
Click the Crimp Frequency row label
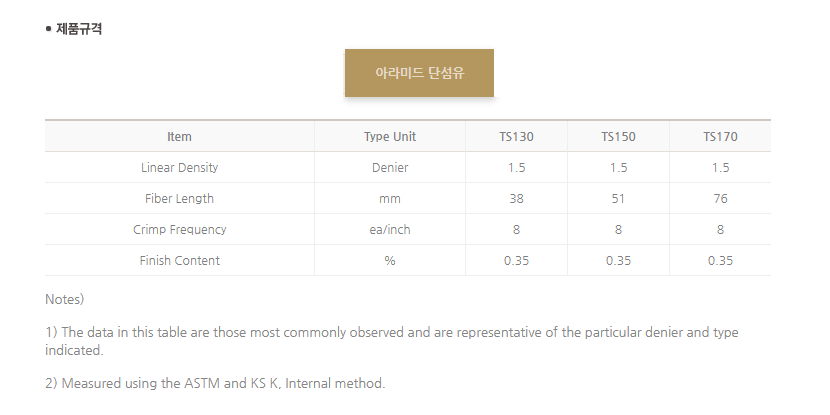click(x=179, y=229)
